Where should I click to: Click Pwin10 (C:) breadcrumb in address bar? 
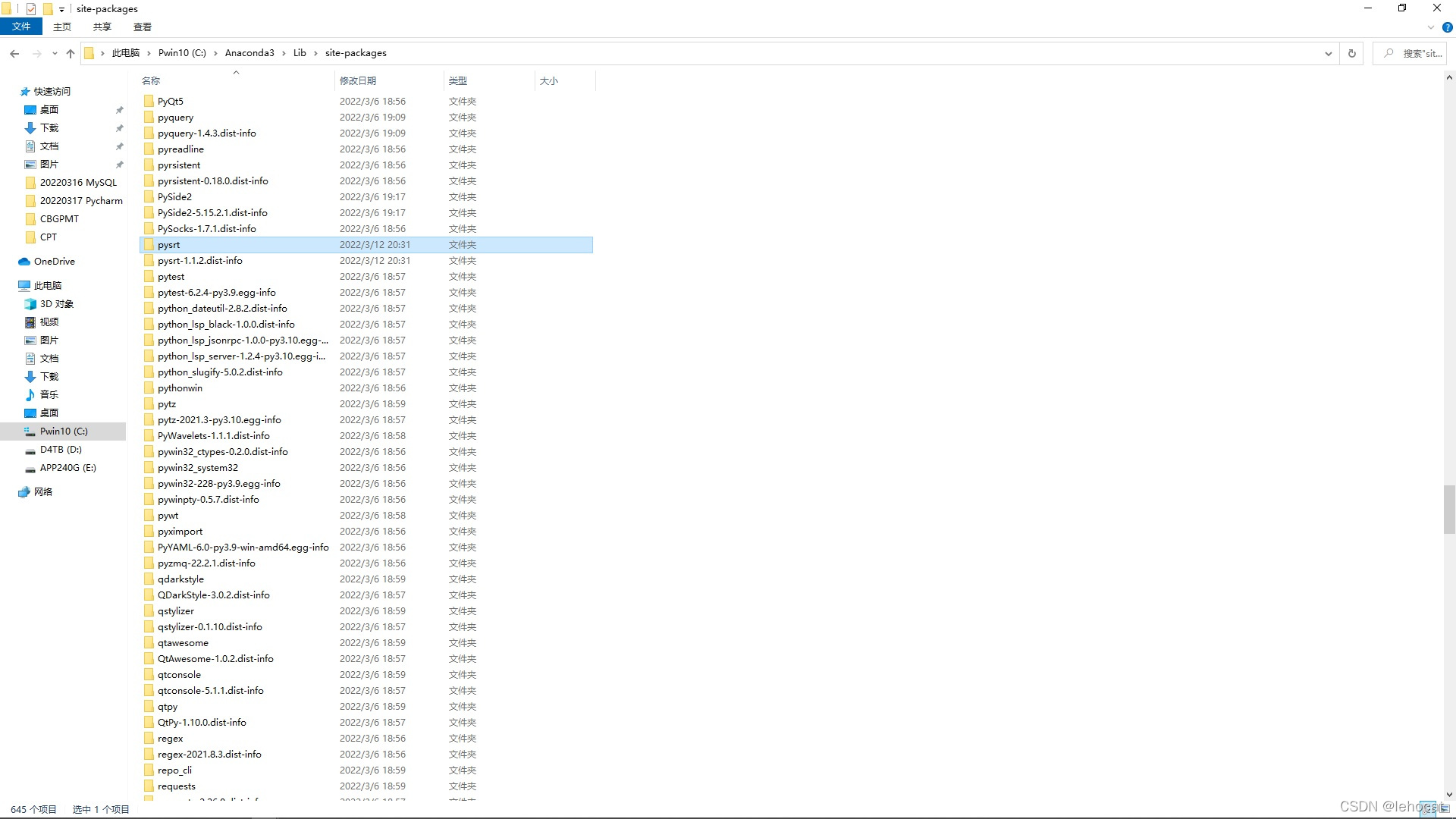tap(182, 53)
